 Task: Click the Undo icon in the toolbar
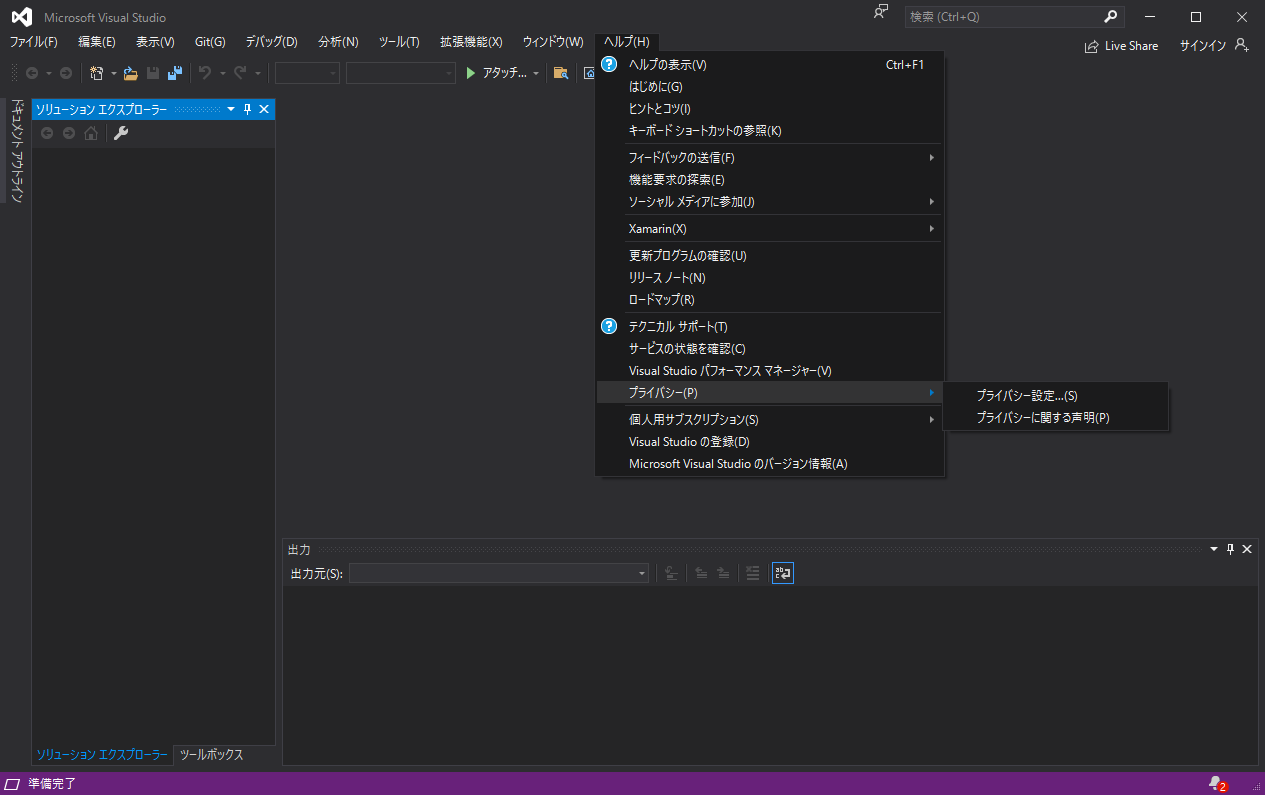(205, 73)
